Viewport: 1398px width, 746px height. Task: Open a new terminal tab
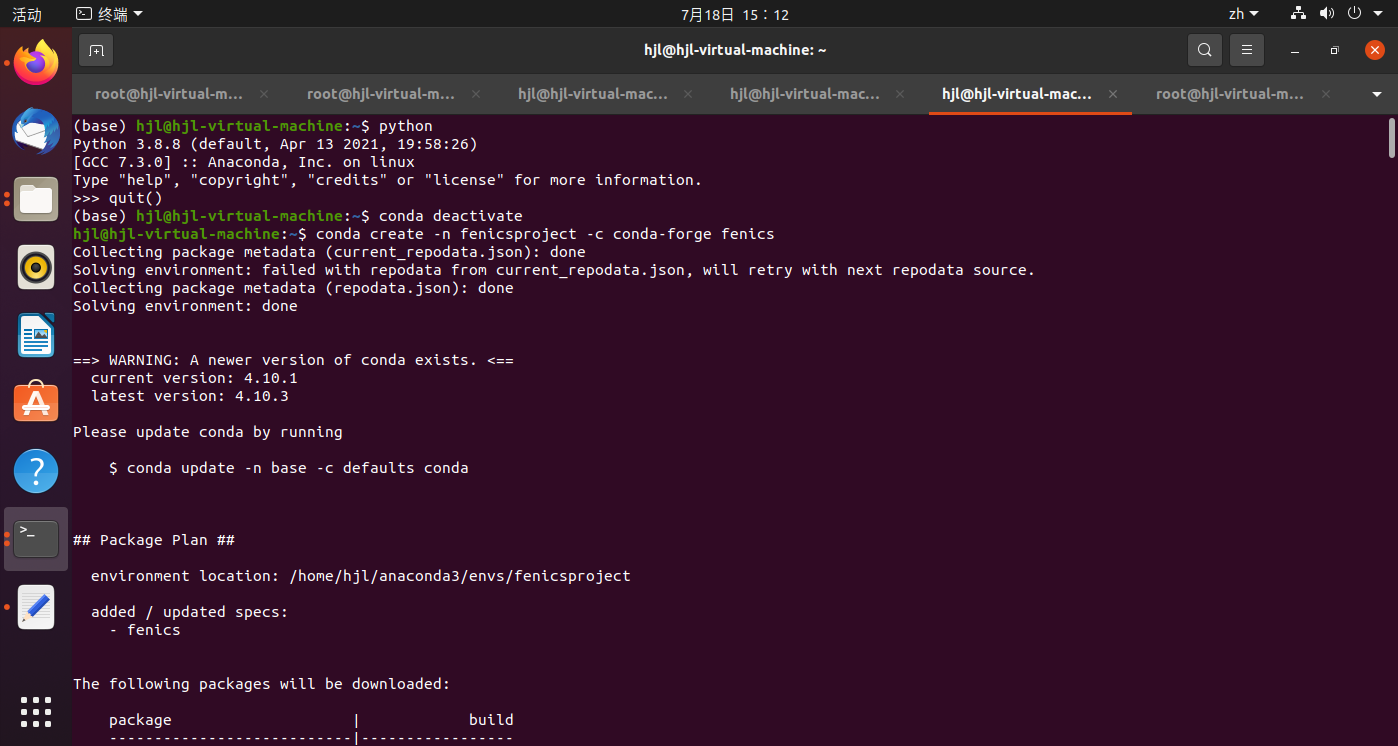tap(95, 49)
